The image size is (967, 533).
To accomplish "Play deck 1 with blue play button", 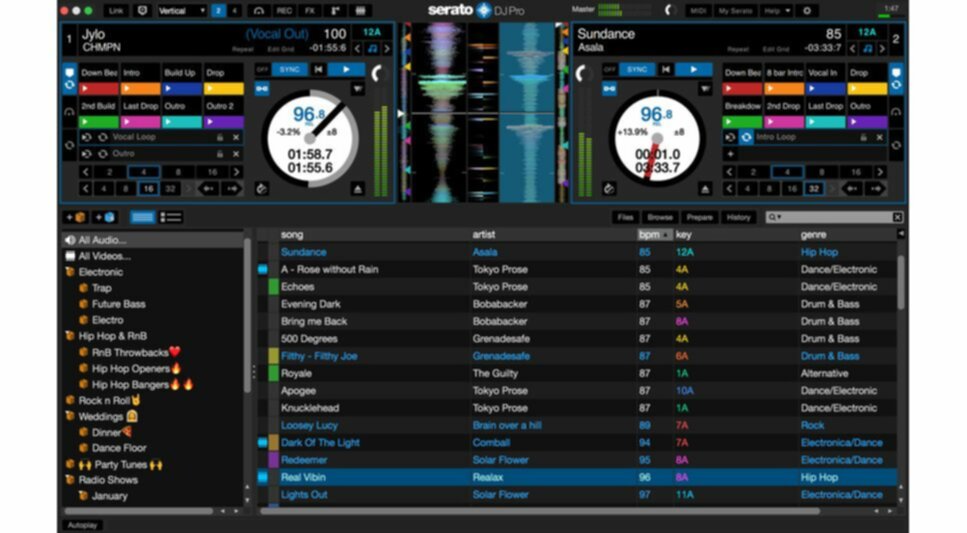I will pyautogui.click(x=346, y=70).
